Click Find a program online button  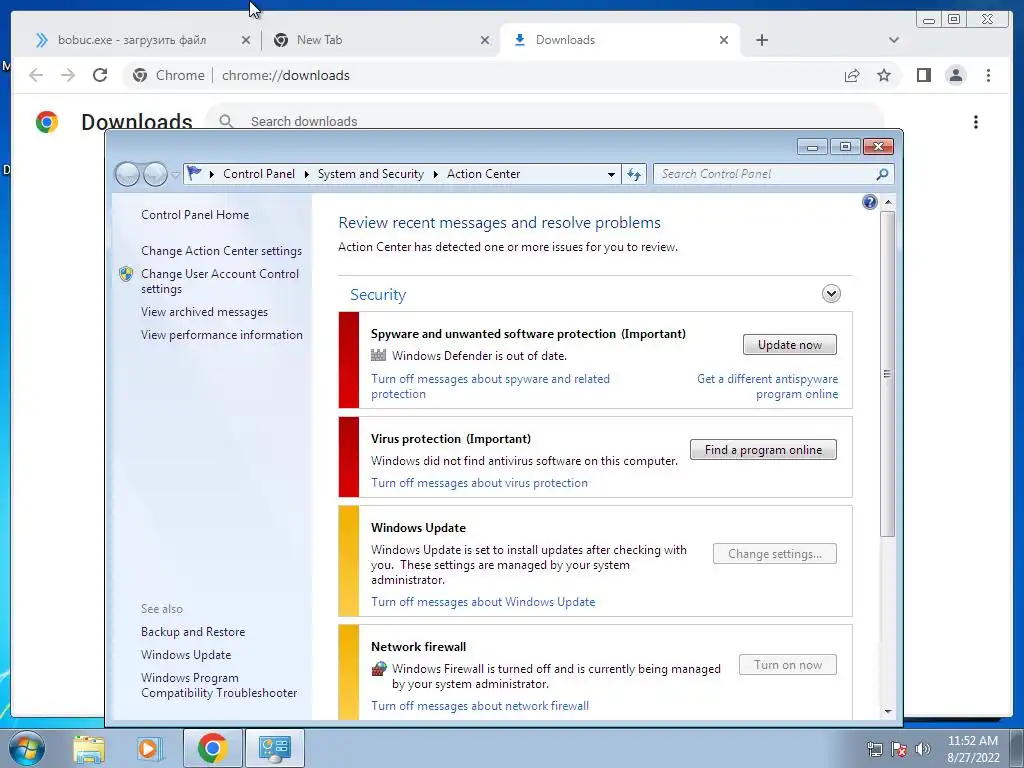(763, 450)
